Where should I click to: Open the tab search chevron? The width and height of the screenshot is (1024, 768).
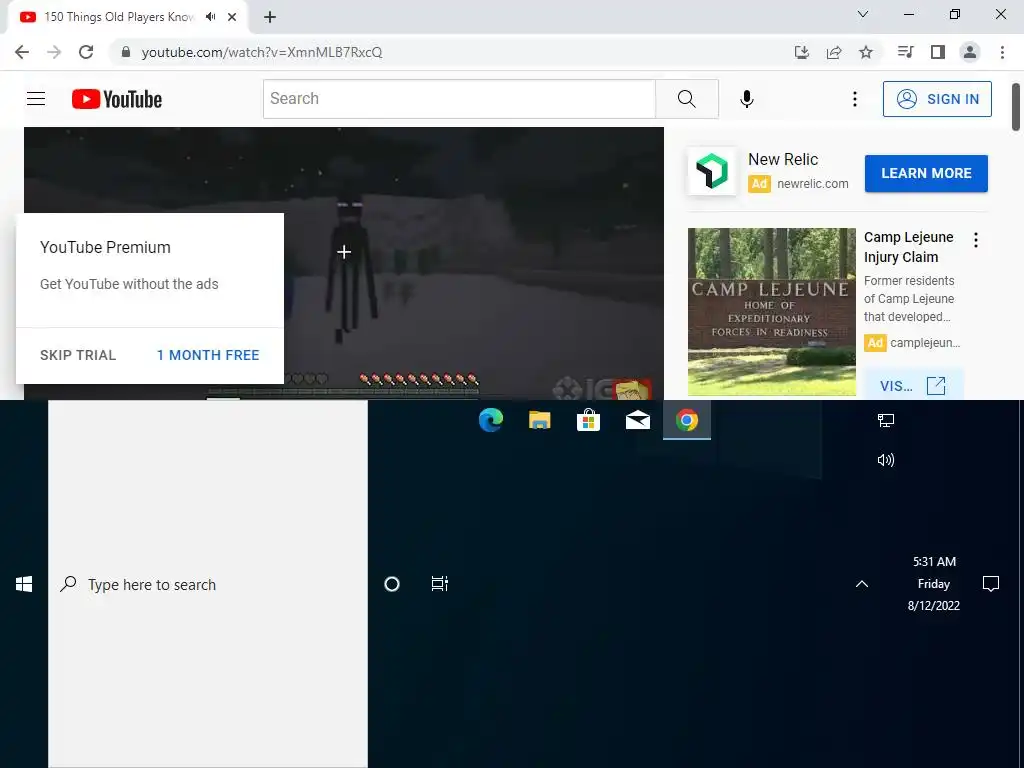point(863,14)
